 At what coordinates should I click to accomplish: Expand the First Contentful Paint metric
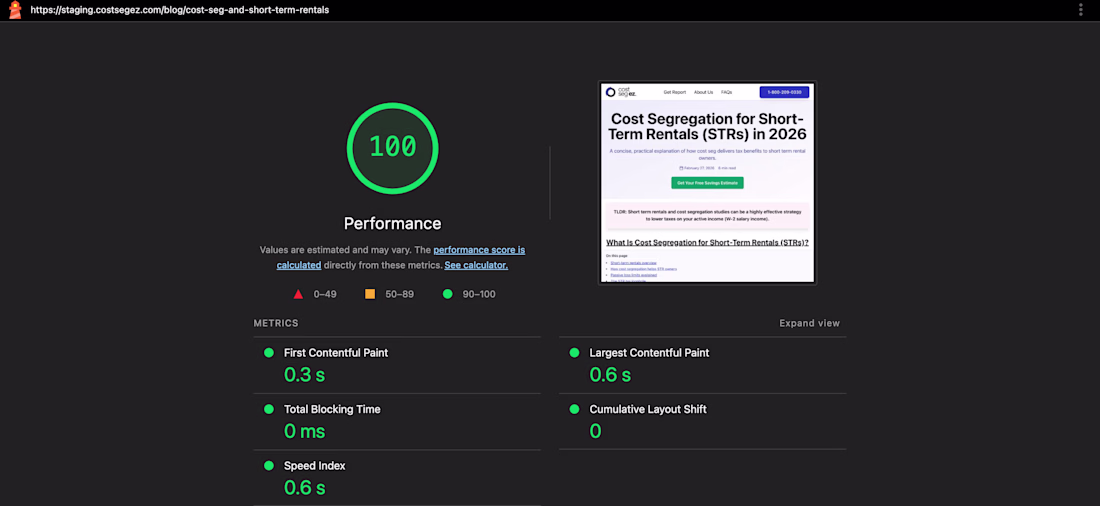coord(336,353)
